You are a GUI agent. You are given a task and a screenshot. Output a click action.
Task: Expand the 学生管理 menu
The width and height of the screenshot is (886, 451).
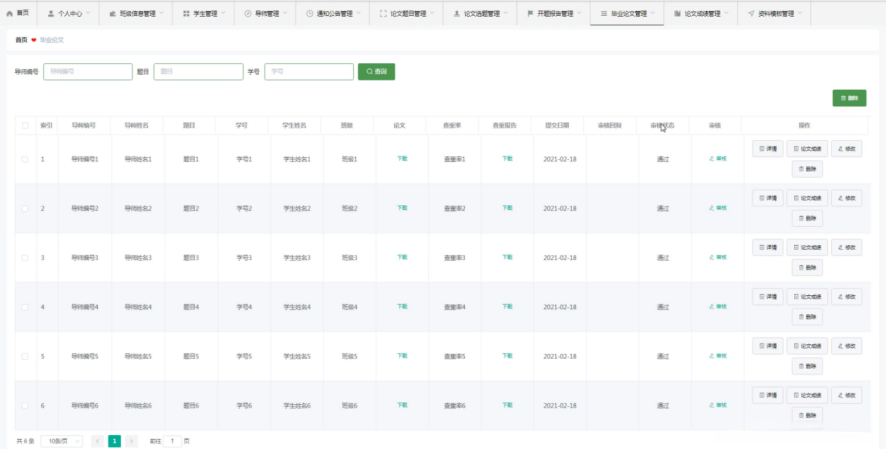(203, 13)
